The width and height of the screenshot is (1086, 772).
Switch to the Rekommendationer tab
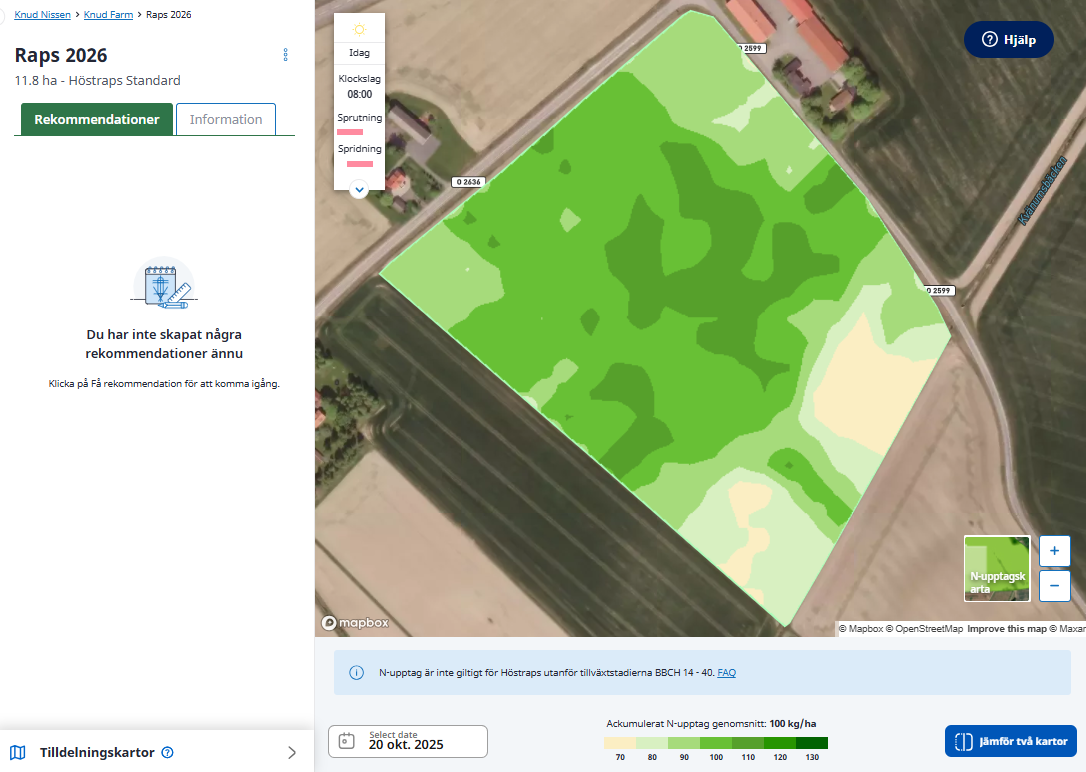[97, 119]
